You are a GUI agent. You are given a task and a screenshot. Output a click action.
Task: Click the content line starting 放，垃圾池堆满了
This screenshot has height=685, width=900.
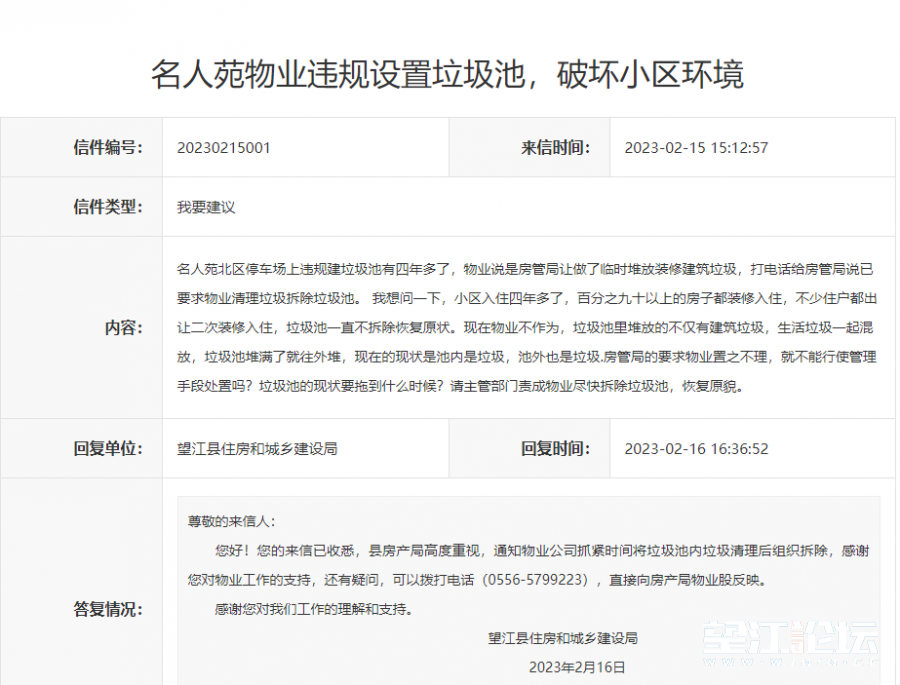click(x=527, y=357)
